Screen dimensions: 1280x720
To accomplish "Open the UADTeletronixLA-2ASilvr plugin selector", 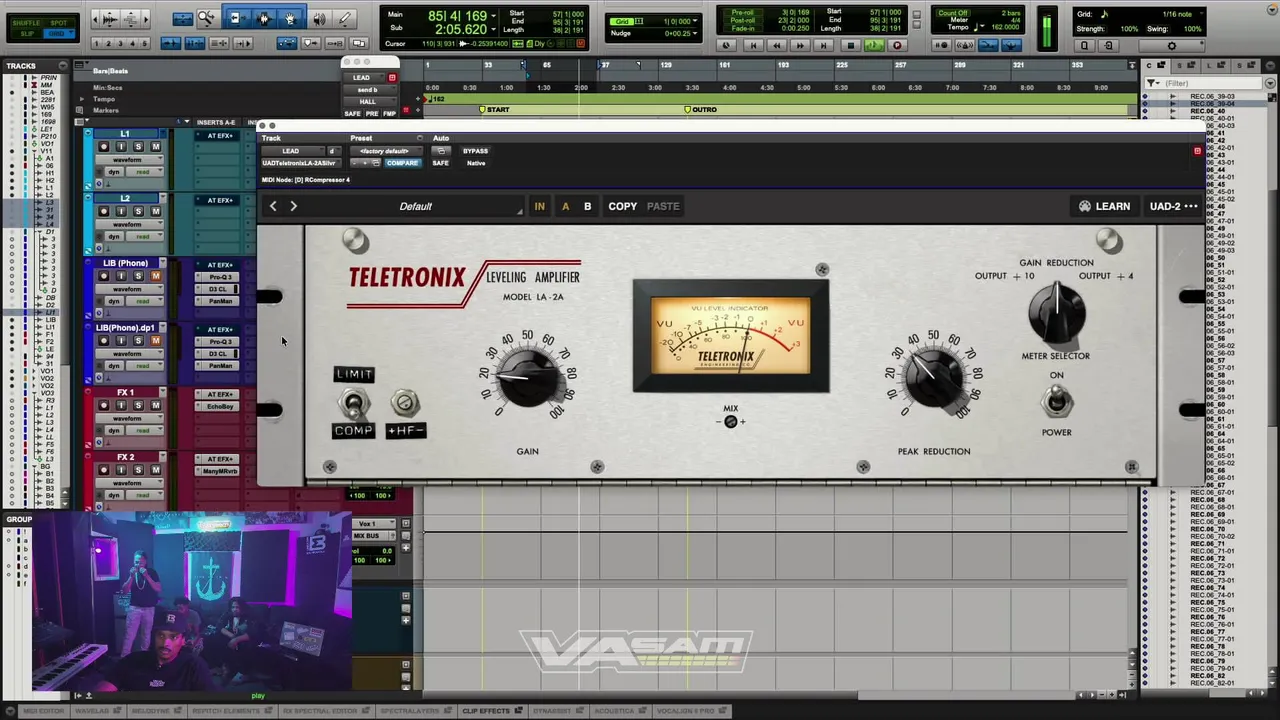I will [301, 163].
